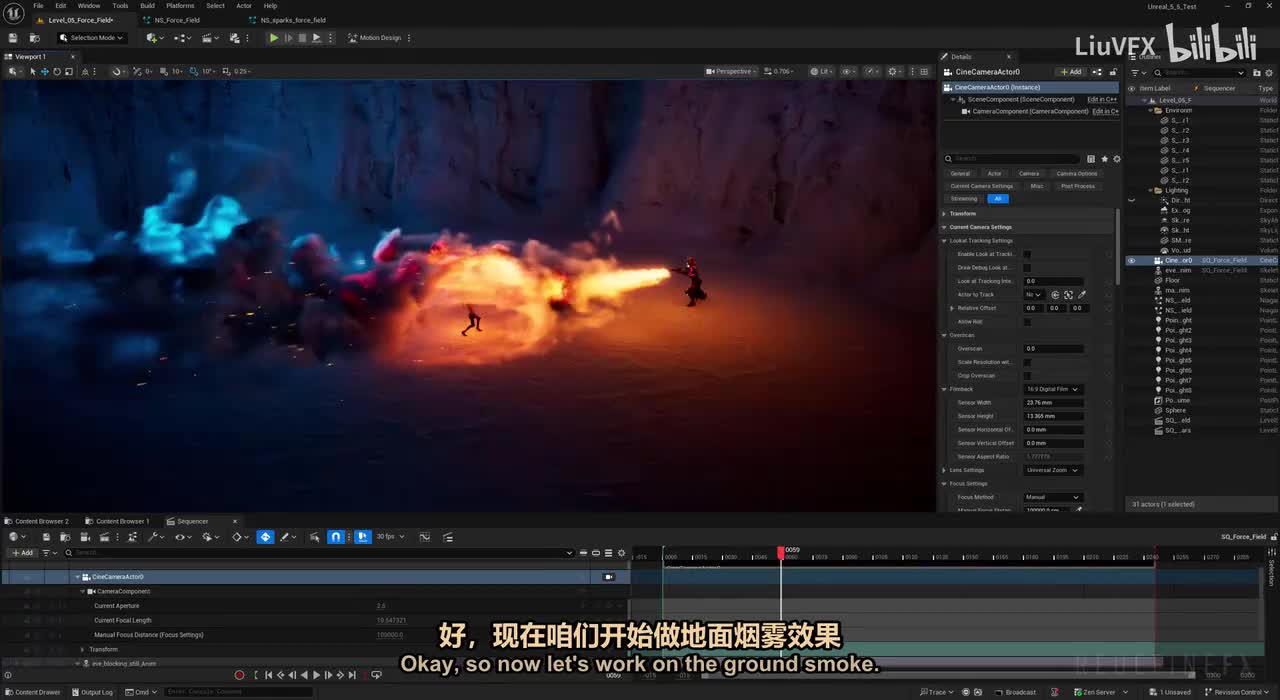Image resolution: width=1280 pixels, height=700 pixels.
Task: Open the Selection Mode dropdown
Action: 91,38
